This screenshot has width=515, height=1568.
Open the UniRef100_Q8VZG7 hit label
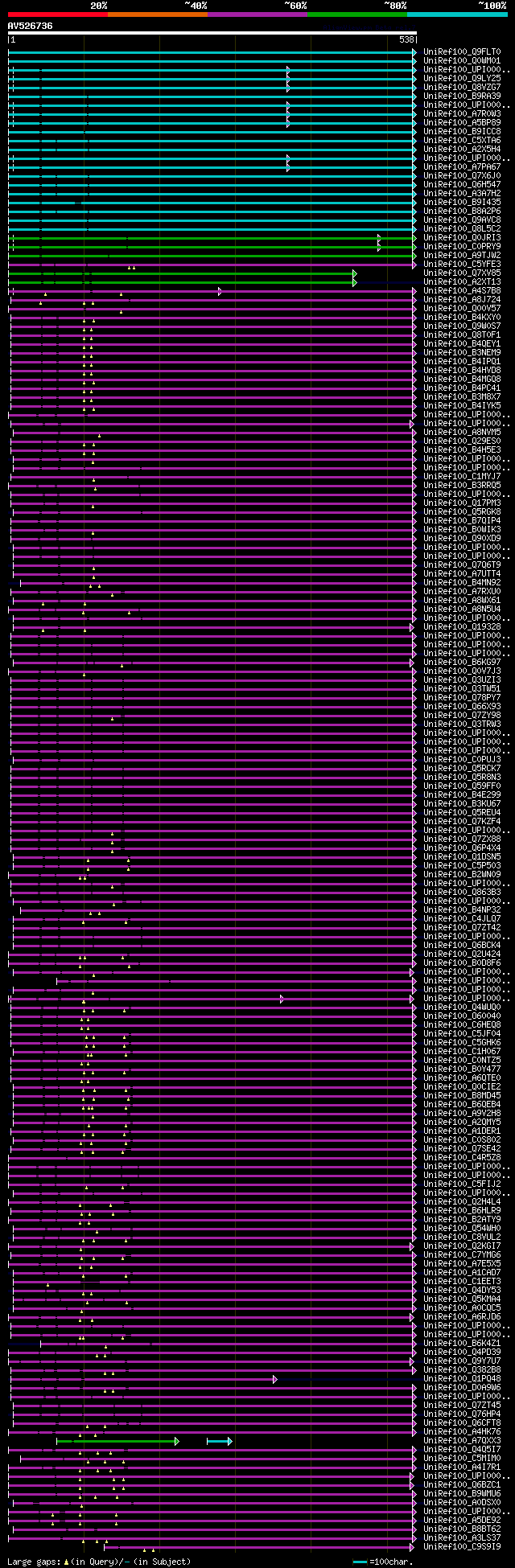click(x=462, y=87)
